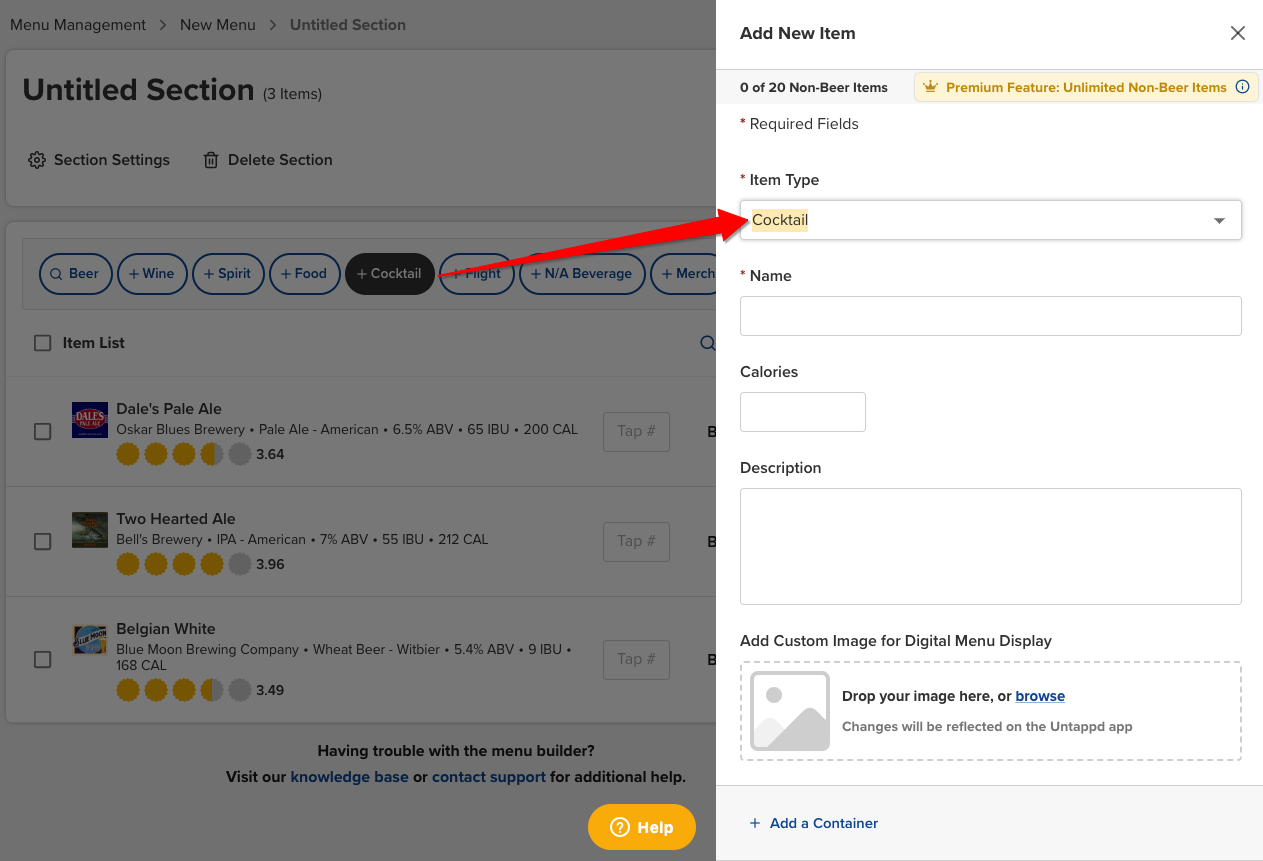The width and height of the screenshot is (1263, 861).
Task: Click the Two Hearted Ale logo thumbnail
Action: pyautogui.click(x=90, y=530)
